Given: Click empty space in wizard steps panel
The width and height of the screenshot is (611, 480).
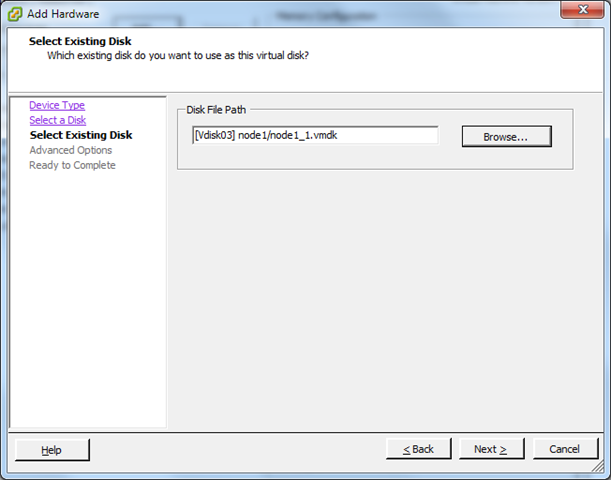Looking at the screenshot, I should [87, 300].
